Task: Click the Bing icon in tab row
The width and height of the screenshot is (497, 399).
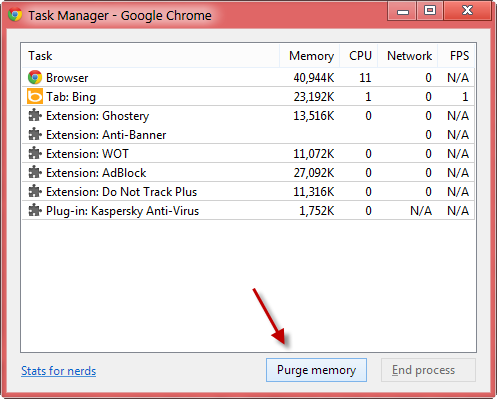Action: point(35,96)
